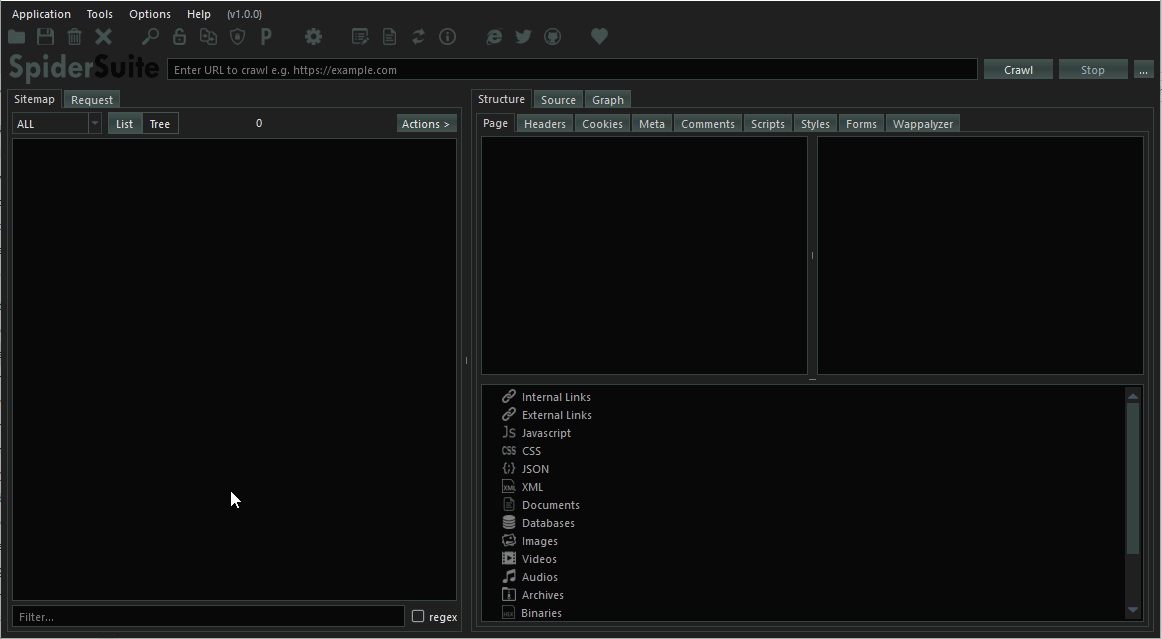Switch sitemap to Tree view
The width and height of the screenshot is (1162, 639).
click(160, 124)
